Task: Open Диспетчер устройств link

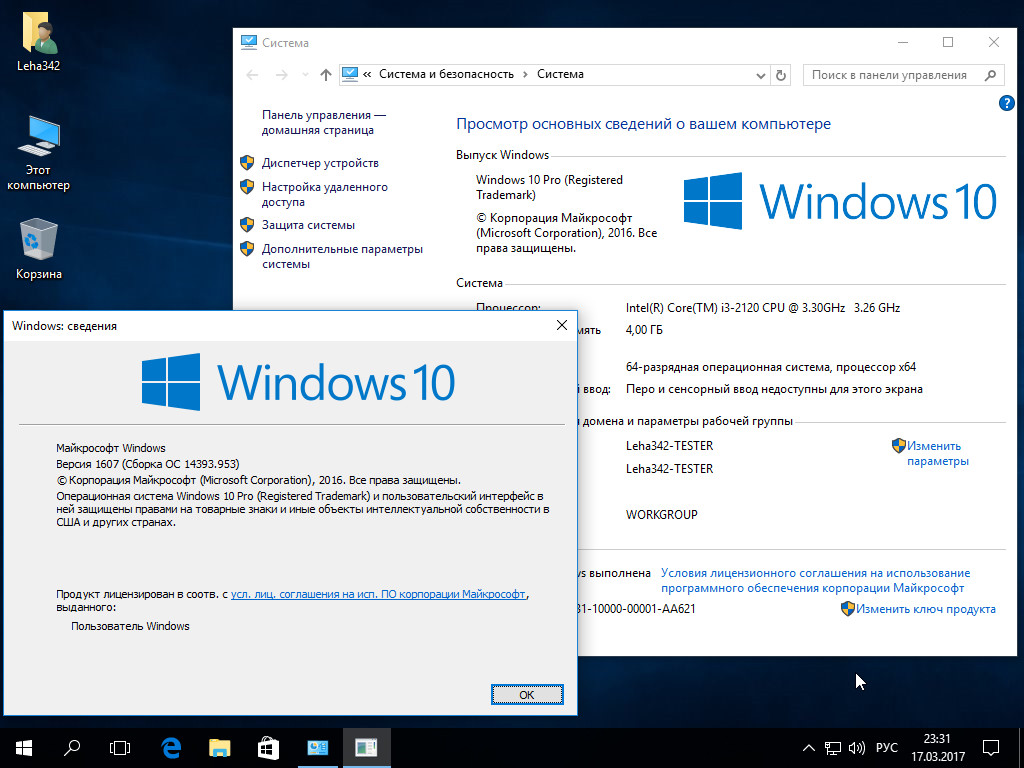Action: [x=320, y=163]
